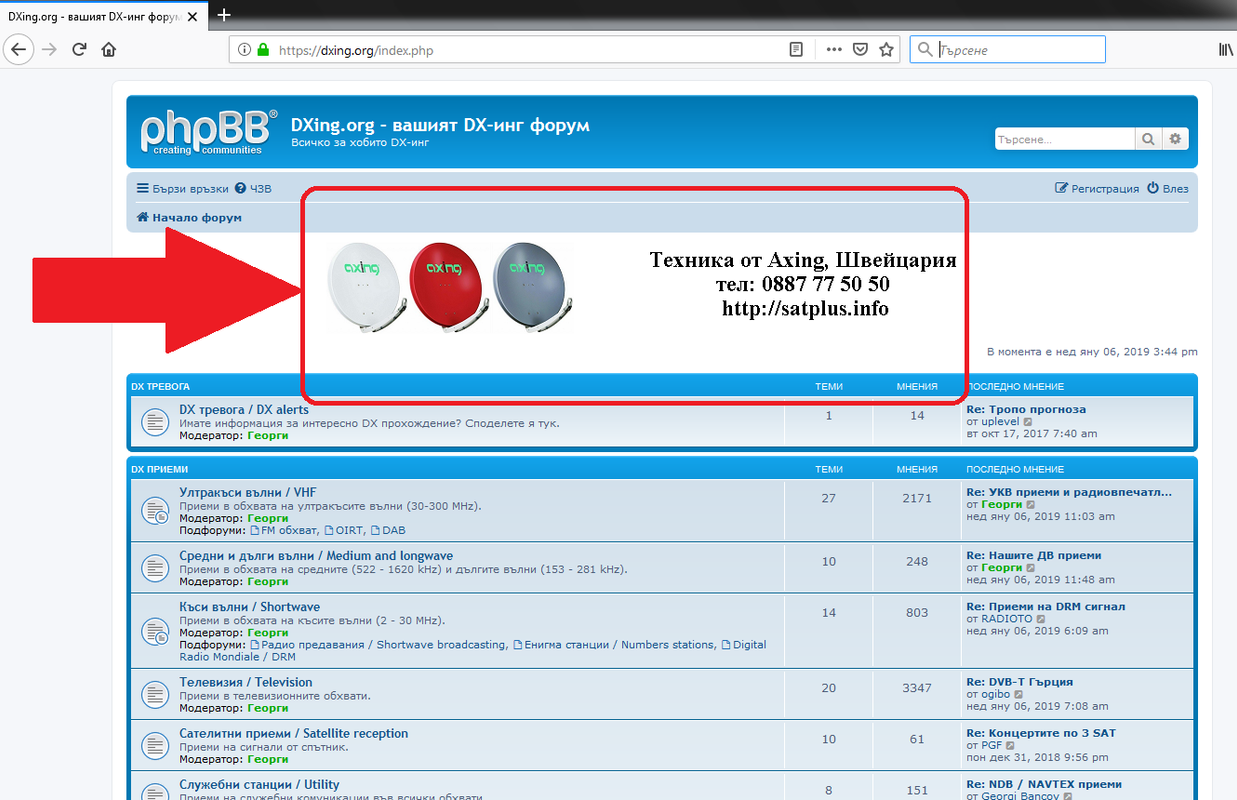Open Ултракъси вълни / VHF forum
The height and width of the screenshot is (800, 1237).
tap(248, 493)
